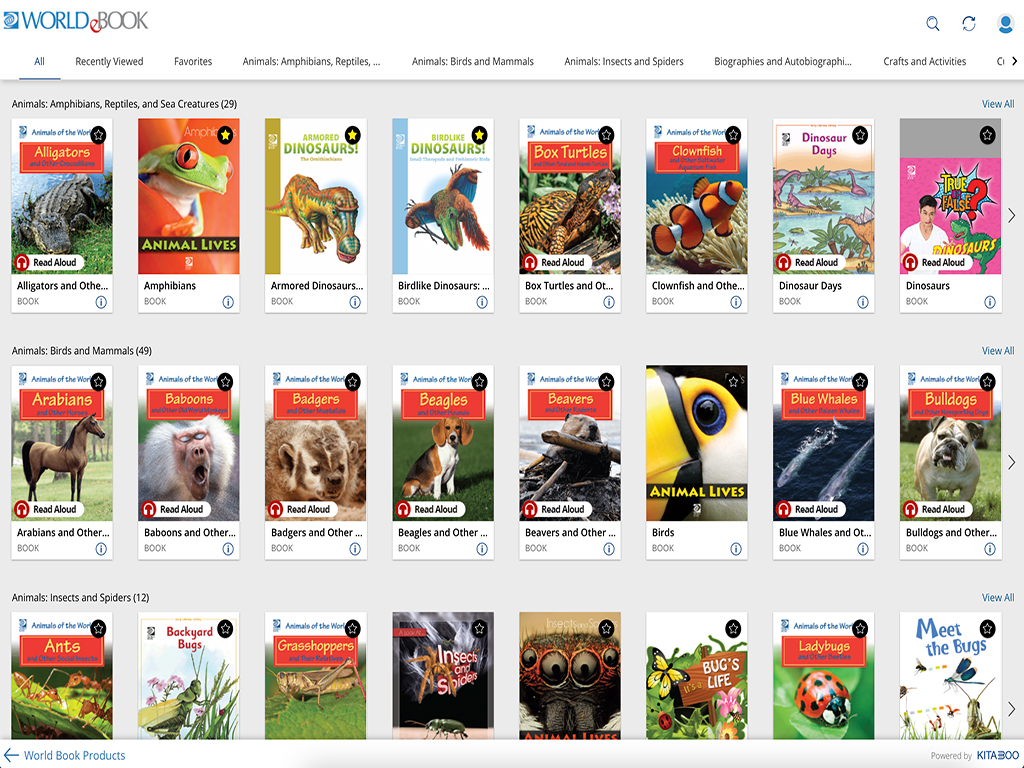The image size is (1024, 768).
Task: Show info for Arabians and Other book
Action: point(101,549)
